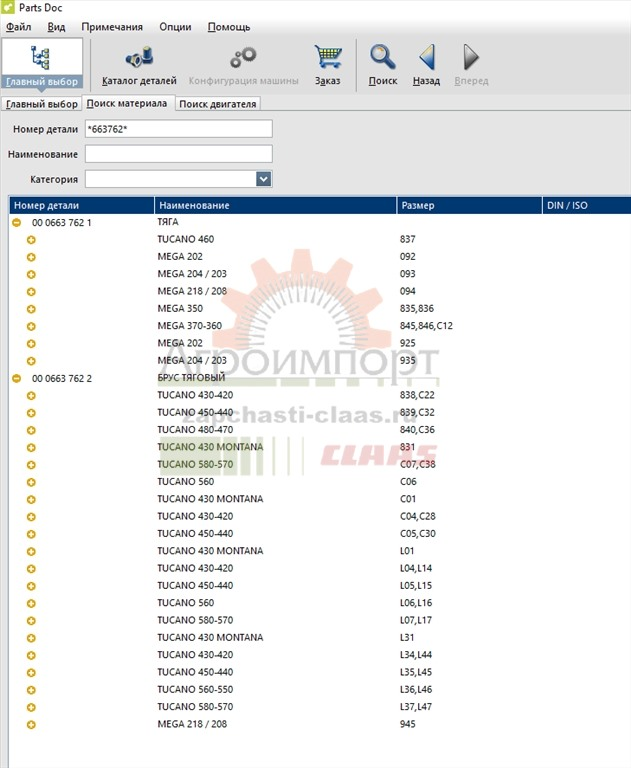631x768 pixels.
Task: Switch to Поиск материала tab
Action: [x=127, y=103]
